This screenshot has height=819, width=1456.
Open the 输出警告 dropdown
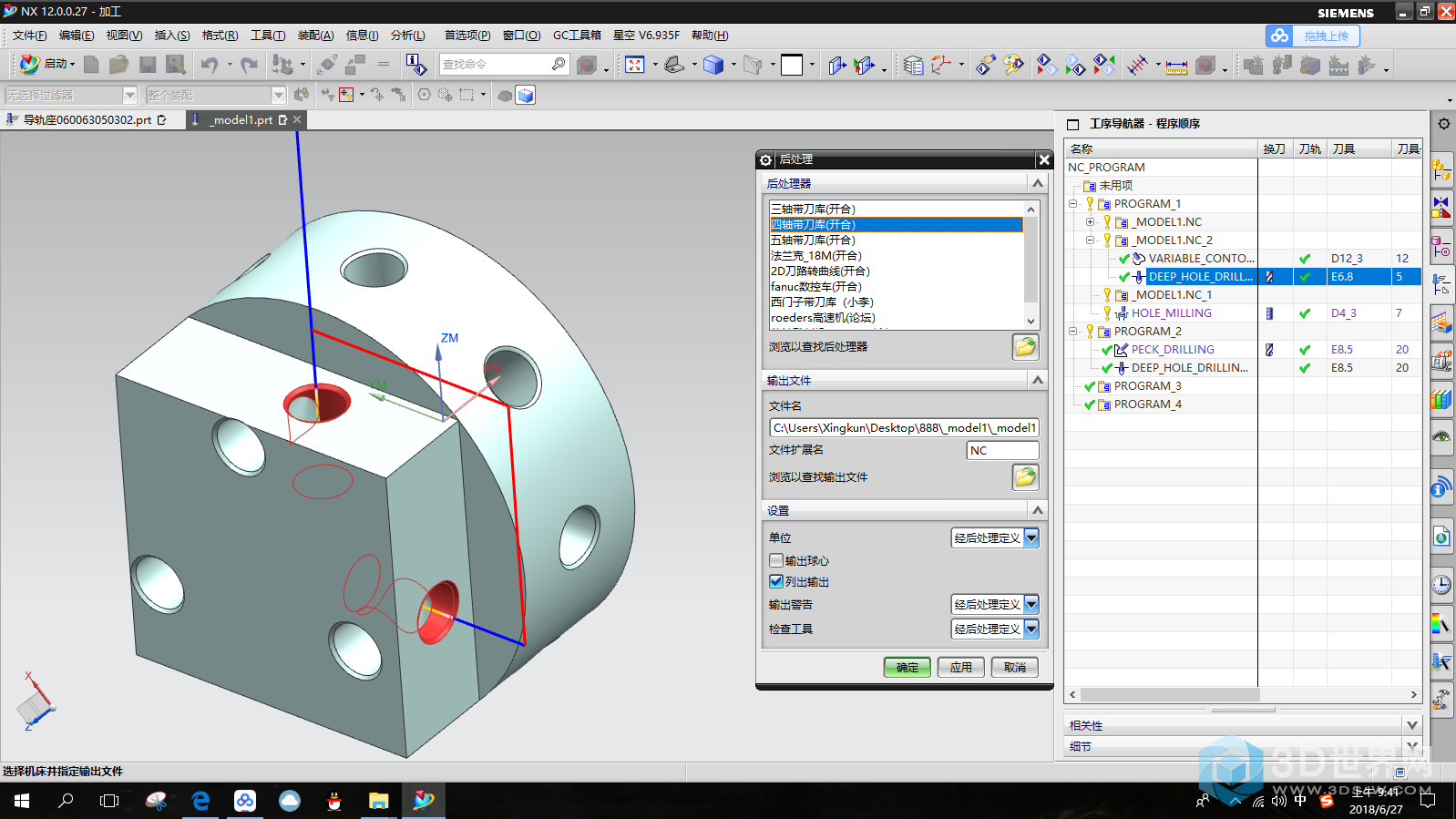pyautogui.click(x=1031, y=604)
